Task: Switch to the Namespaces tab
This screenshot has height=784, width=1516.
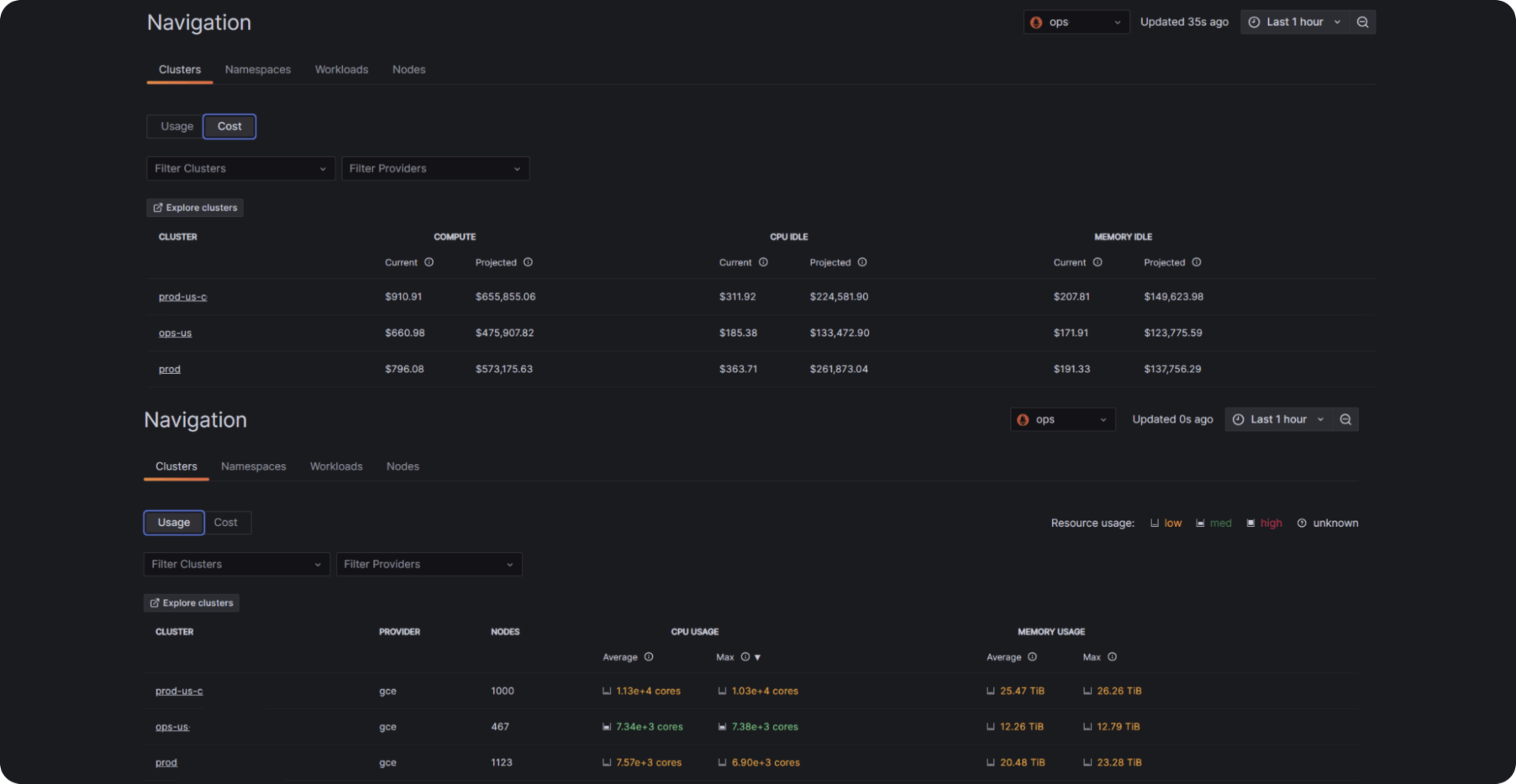Action: point(258,69)
